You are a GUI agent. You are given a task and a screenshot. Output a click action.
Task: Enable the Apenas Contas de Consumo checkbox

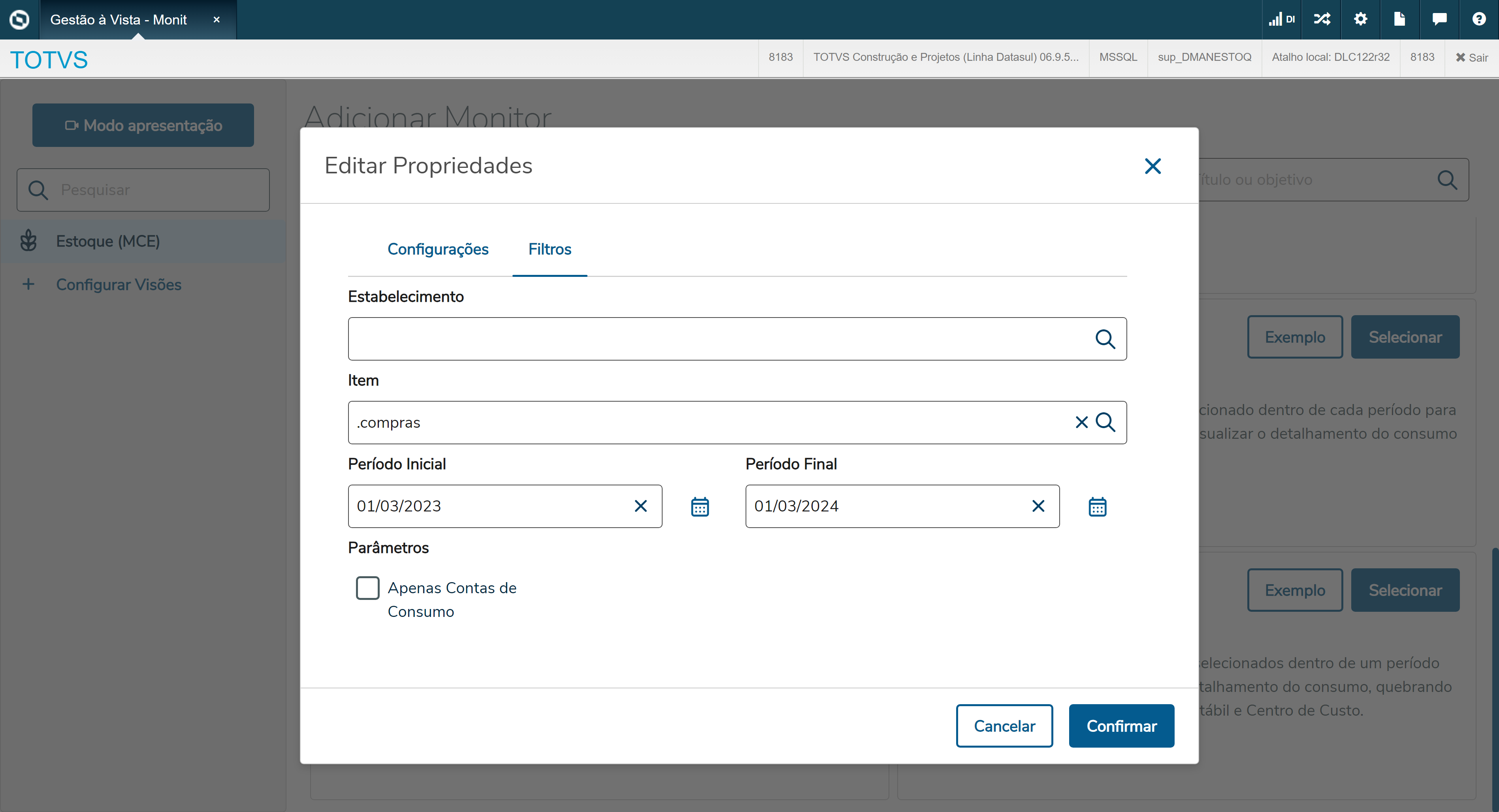pyautogui.click(x=367, y=588)
